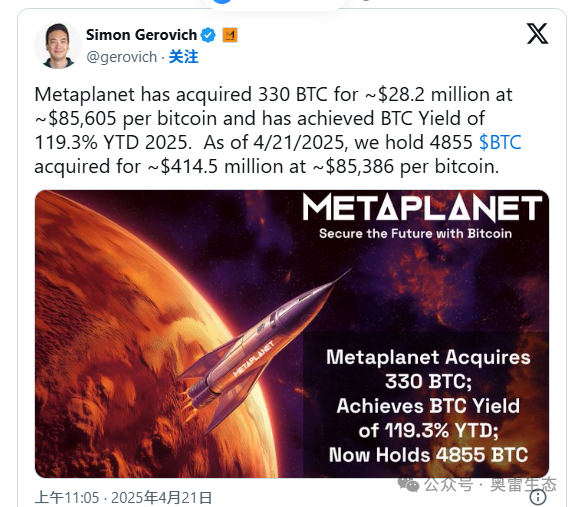Click the blue verified checkmark badge

208,35
